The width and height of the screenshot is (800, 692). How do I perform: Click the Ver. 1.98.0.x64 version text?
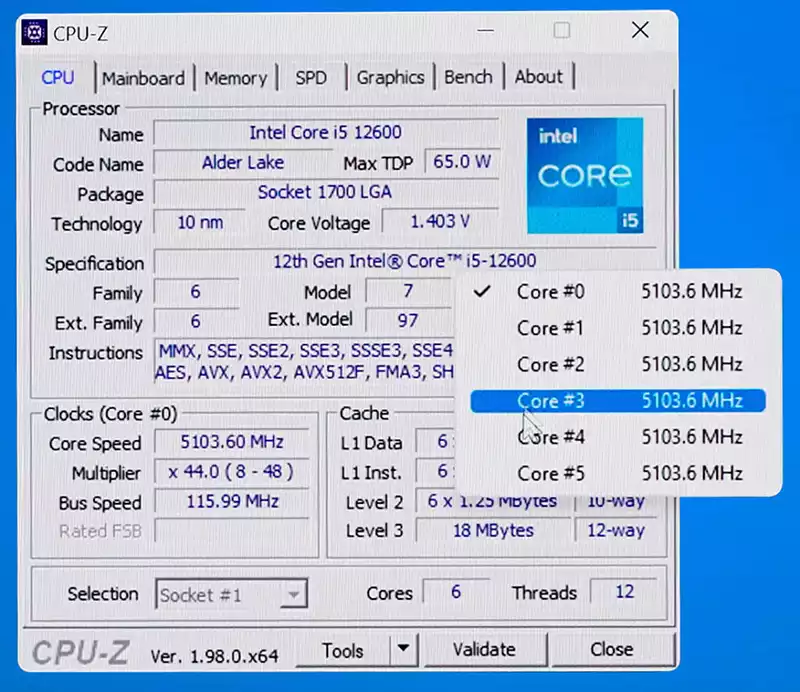click(214, 656)
